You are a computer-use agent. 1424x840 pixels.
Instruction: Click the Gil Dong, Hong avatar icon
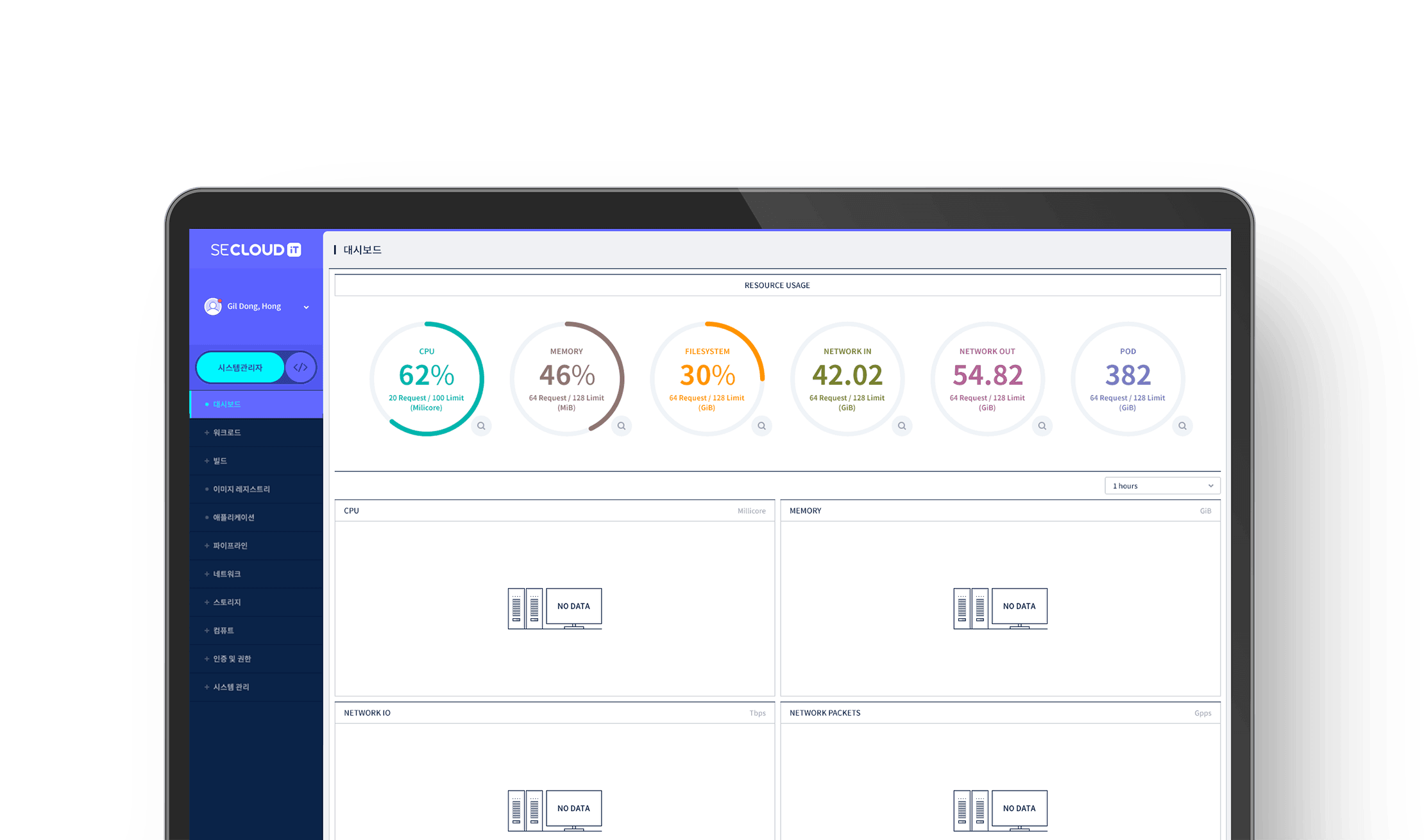213,307
